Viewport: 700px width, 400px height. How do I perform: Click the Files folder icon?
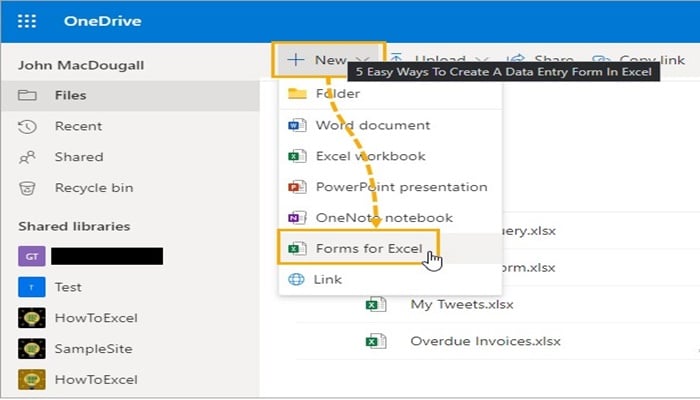27,95
